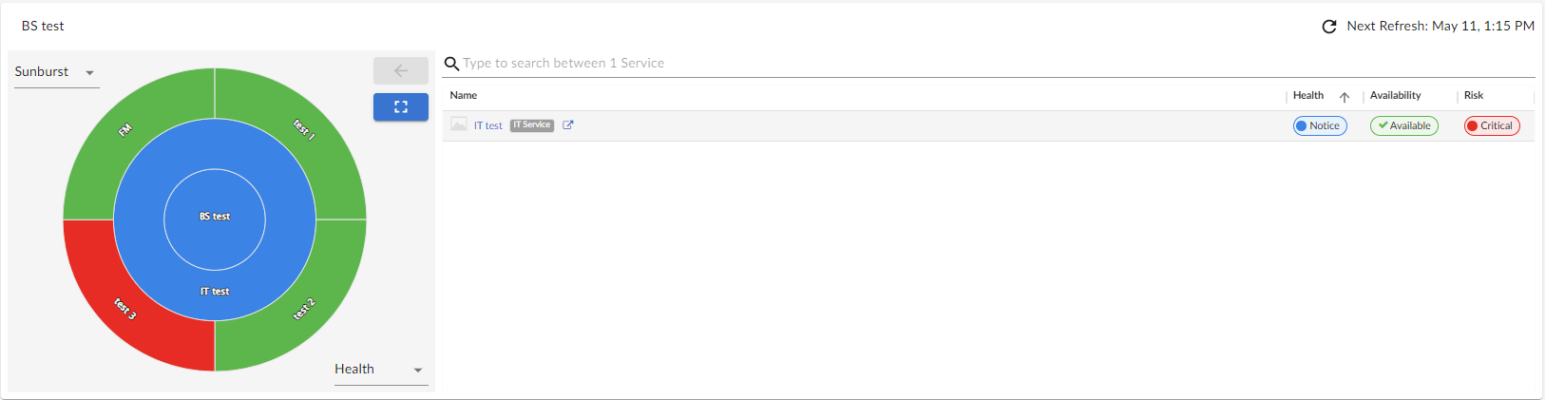Open IT test via external link icon
The height and width of the screenshot is (400, 1545).
[568, 125]
